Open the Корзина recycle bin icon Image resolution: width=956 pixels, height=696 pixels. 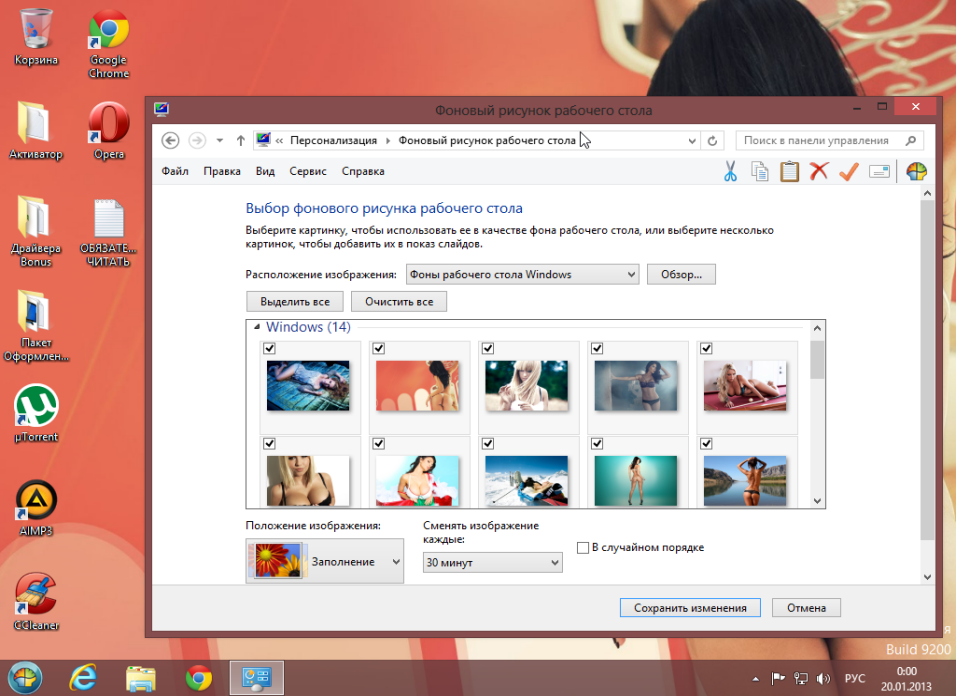[36, 36]
